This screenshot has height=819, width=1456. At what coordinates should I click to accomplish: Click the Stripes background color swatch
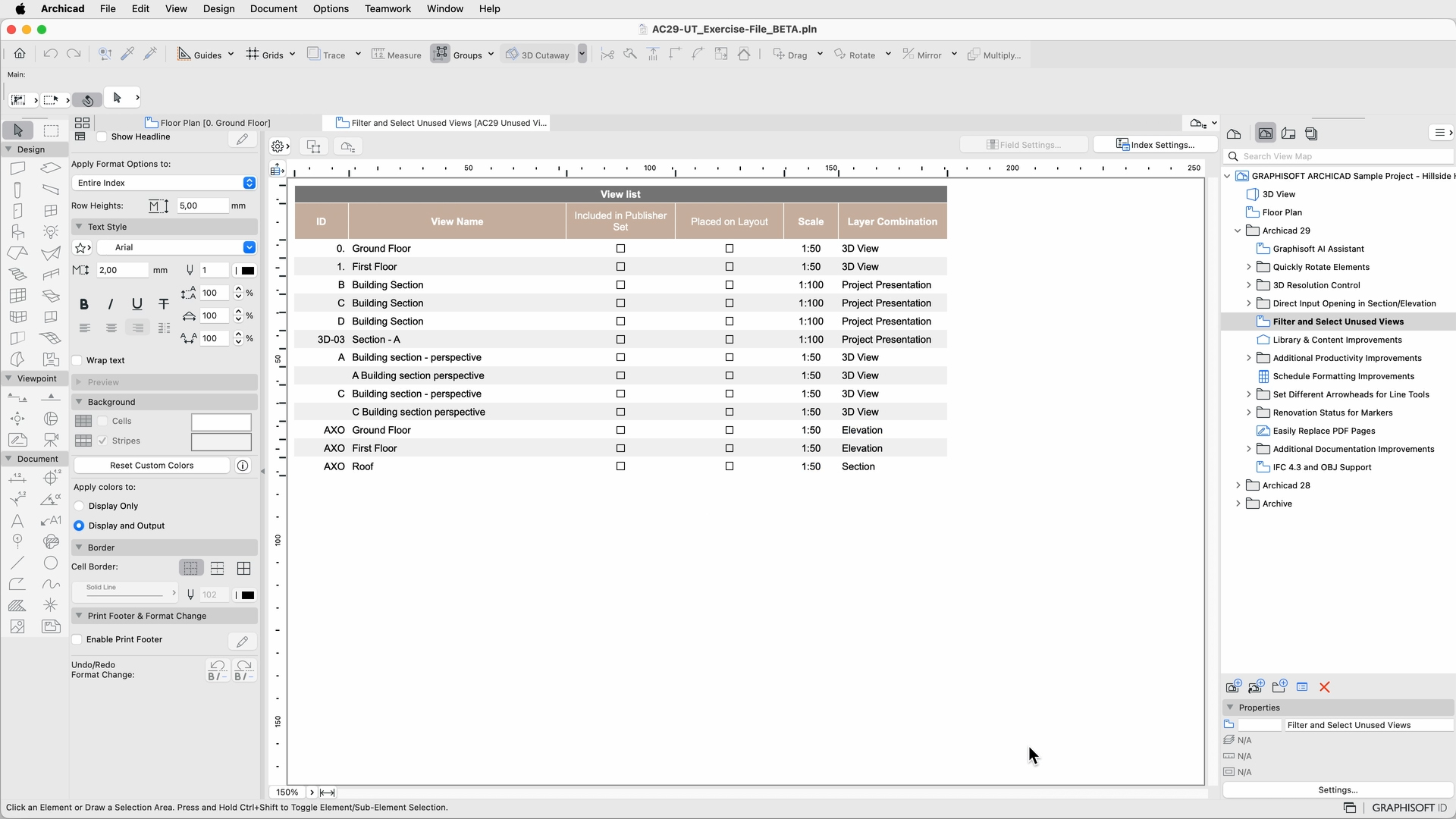point(221,441)
